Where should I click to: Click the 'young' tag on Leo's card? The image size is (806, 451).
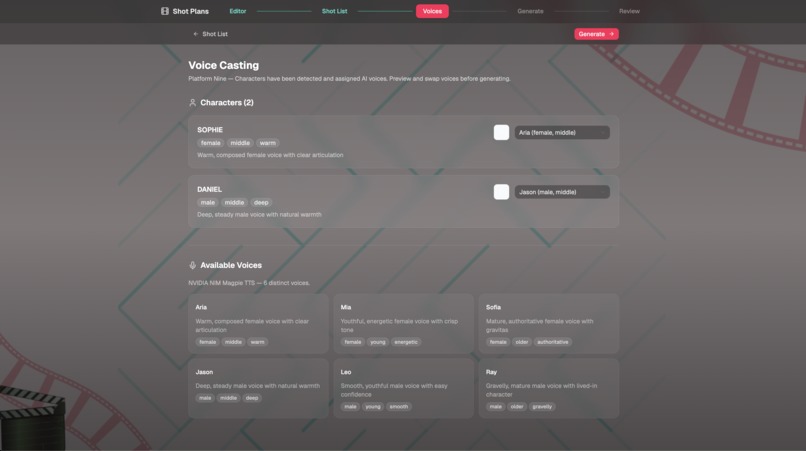click(373, 407)
